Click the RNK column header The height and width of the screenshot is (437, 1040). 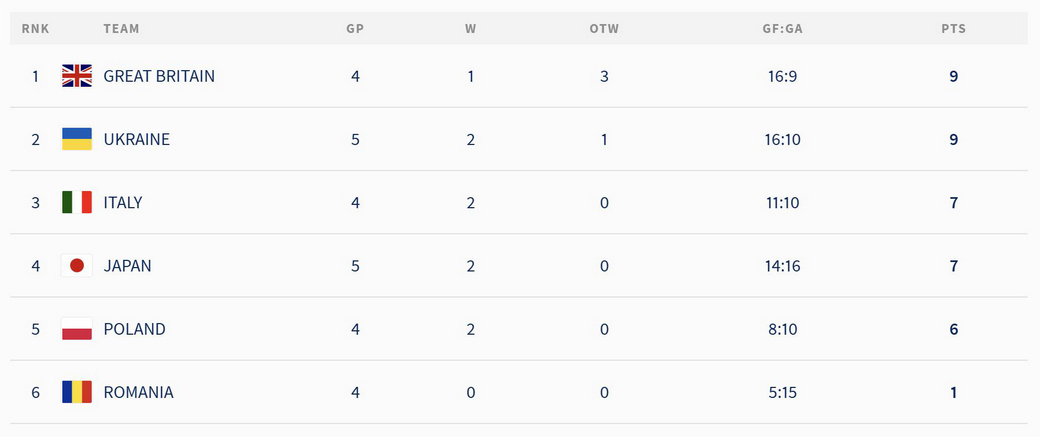[x=35, y=29]
